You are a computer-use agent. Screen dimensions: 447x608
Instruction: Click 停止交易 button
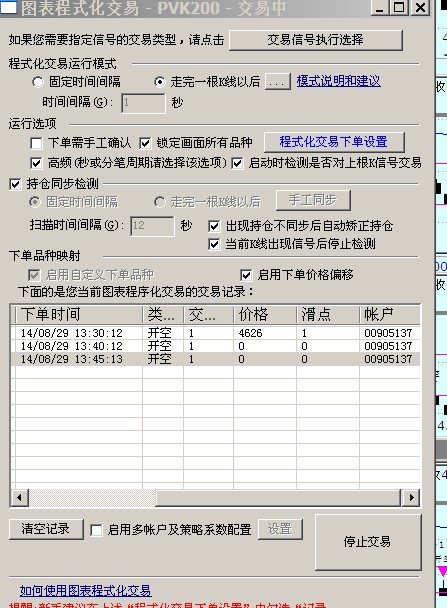[368, 542]
